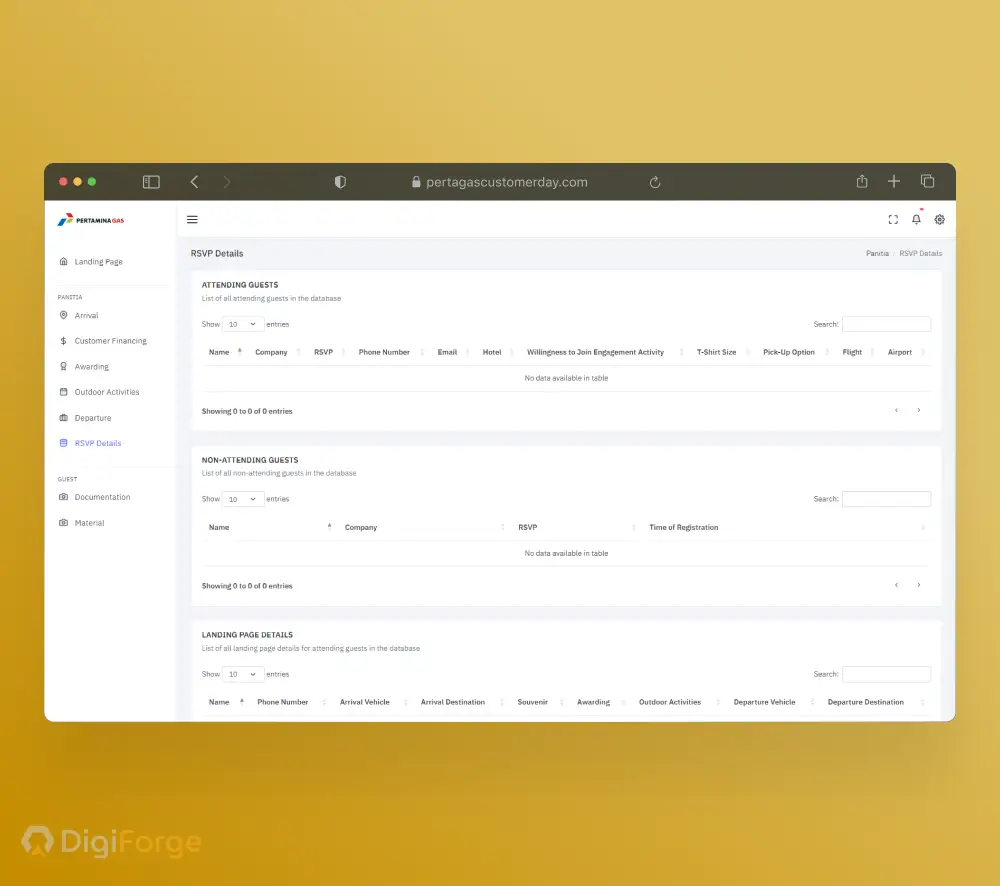
Task: Open the notifications bell
Action: click(916, 220)
